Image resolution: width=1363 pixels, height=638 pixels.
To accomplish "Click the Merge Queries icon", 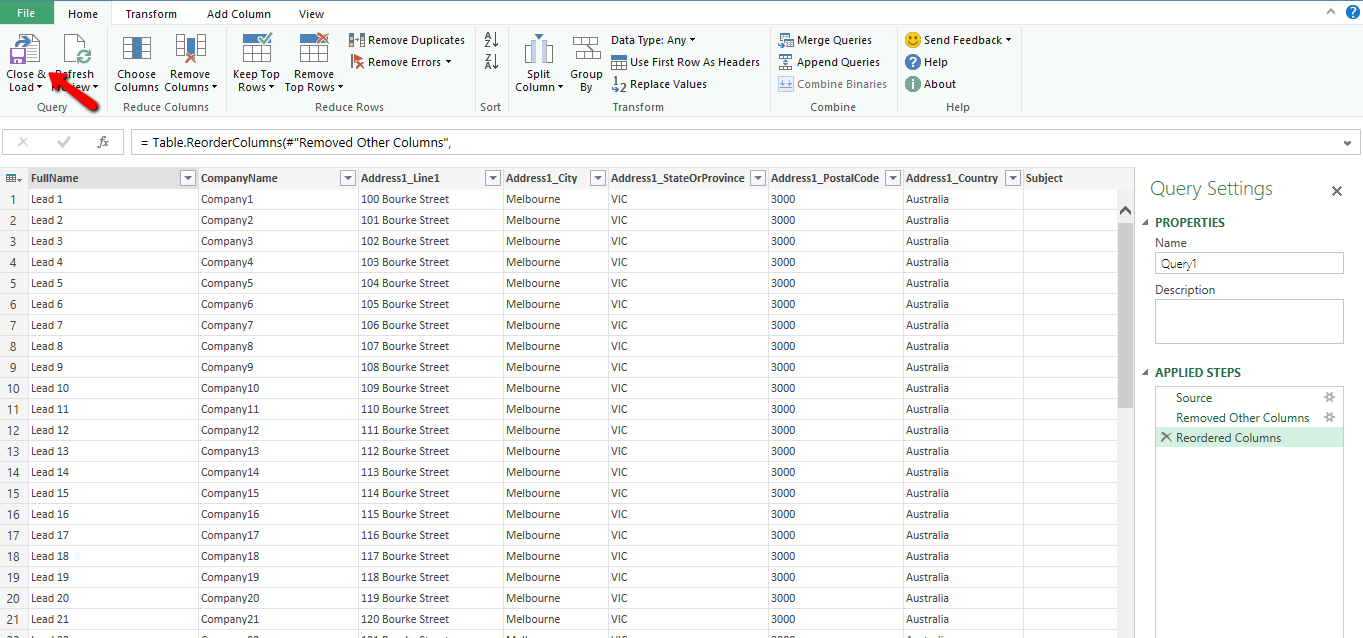I will (826, 40).
